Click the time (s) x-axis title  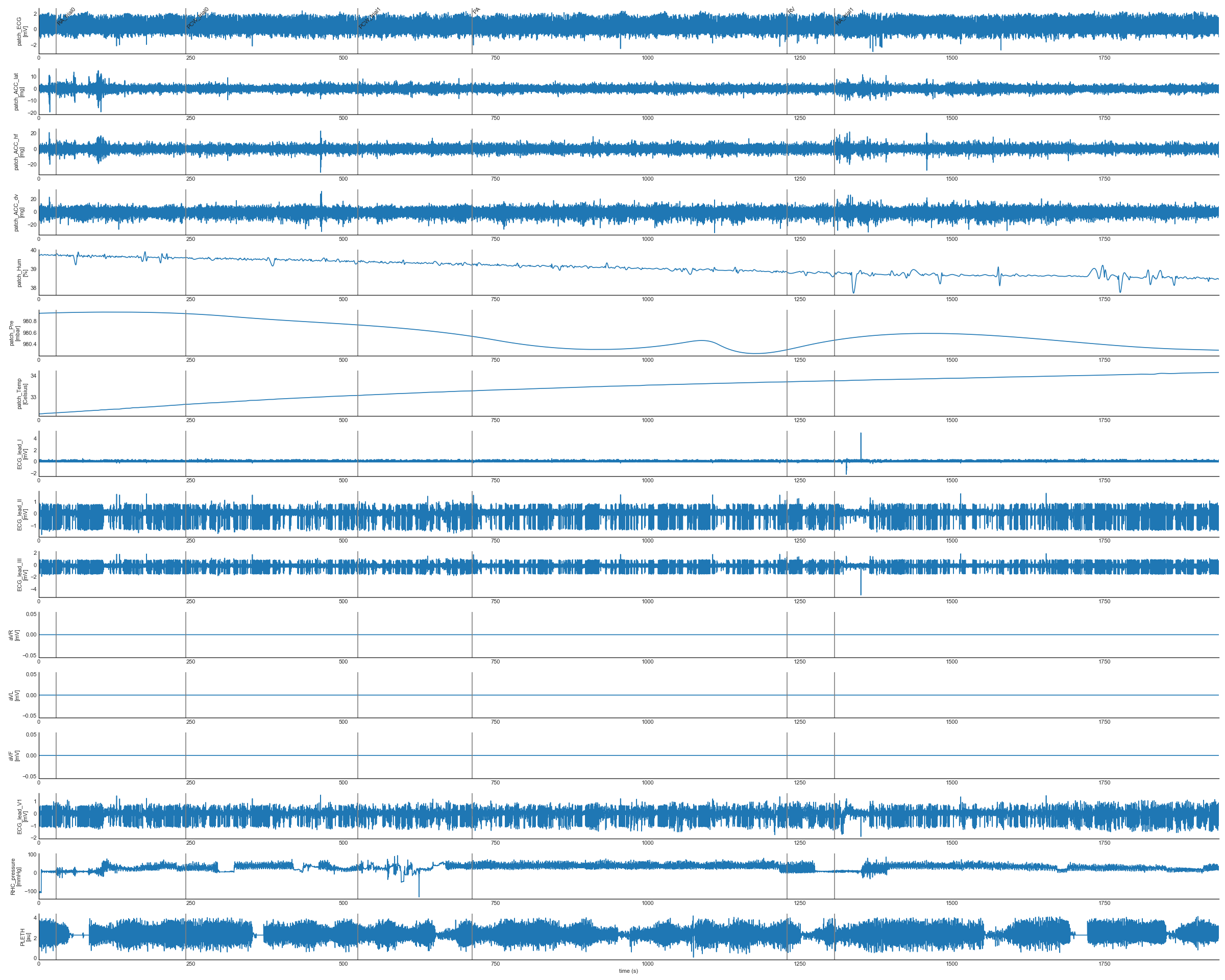628,971
